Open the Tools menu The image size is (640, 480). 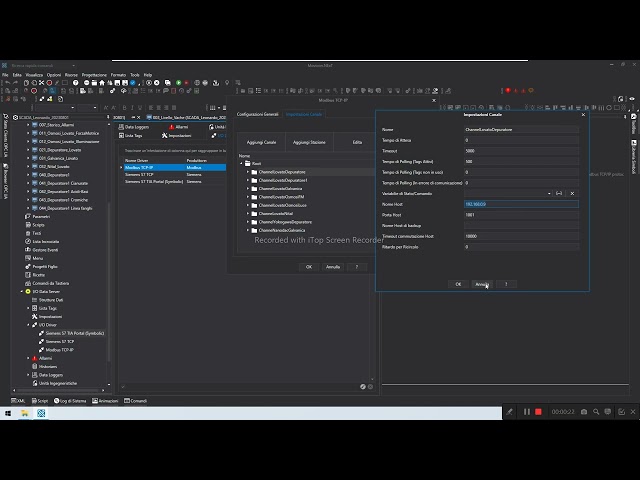tap(135, 75)
